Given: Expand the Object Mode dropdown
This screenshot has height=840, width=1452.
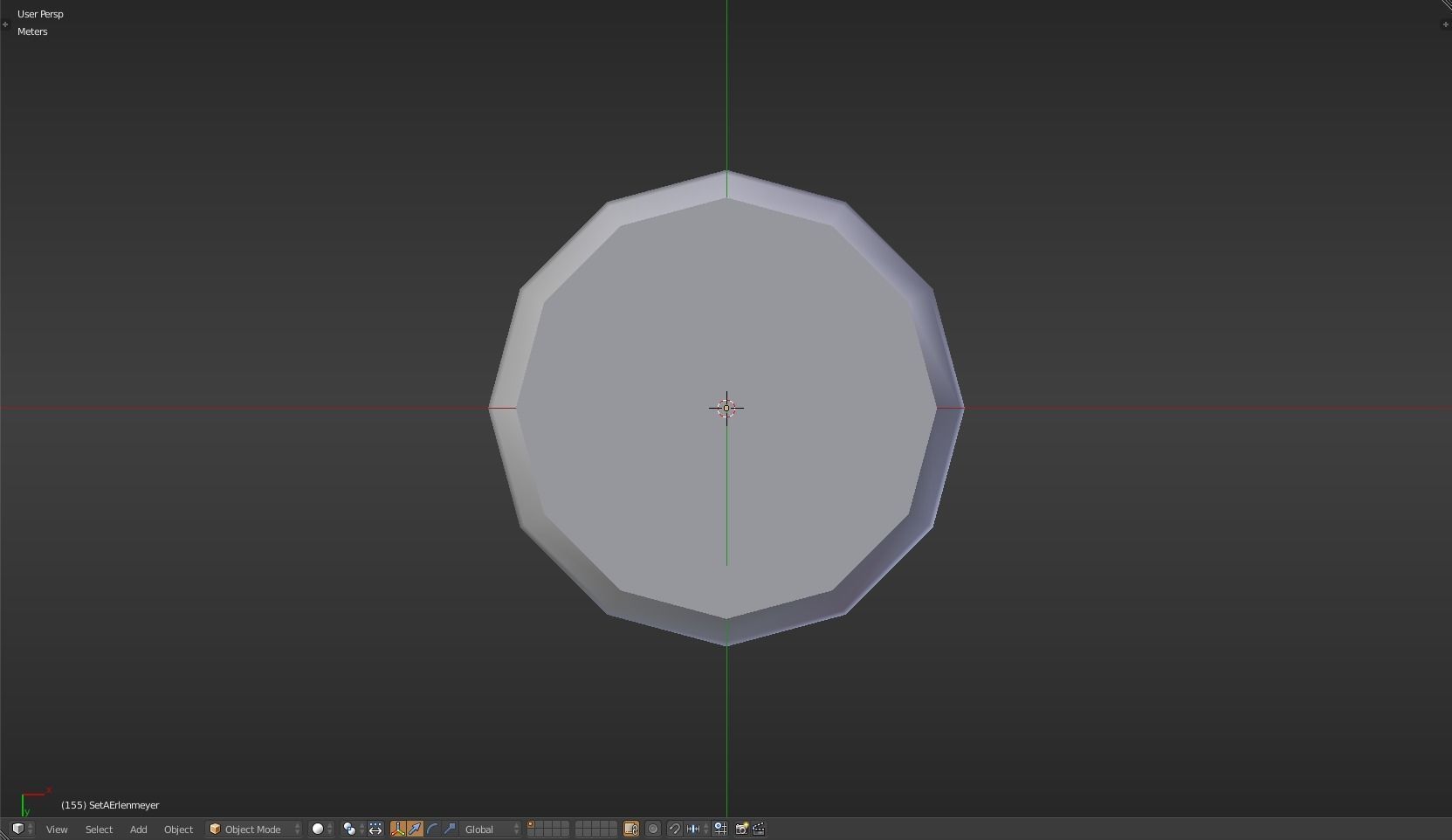Looking at the screenshot, I should coord(254,829).
